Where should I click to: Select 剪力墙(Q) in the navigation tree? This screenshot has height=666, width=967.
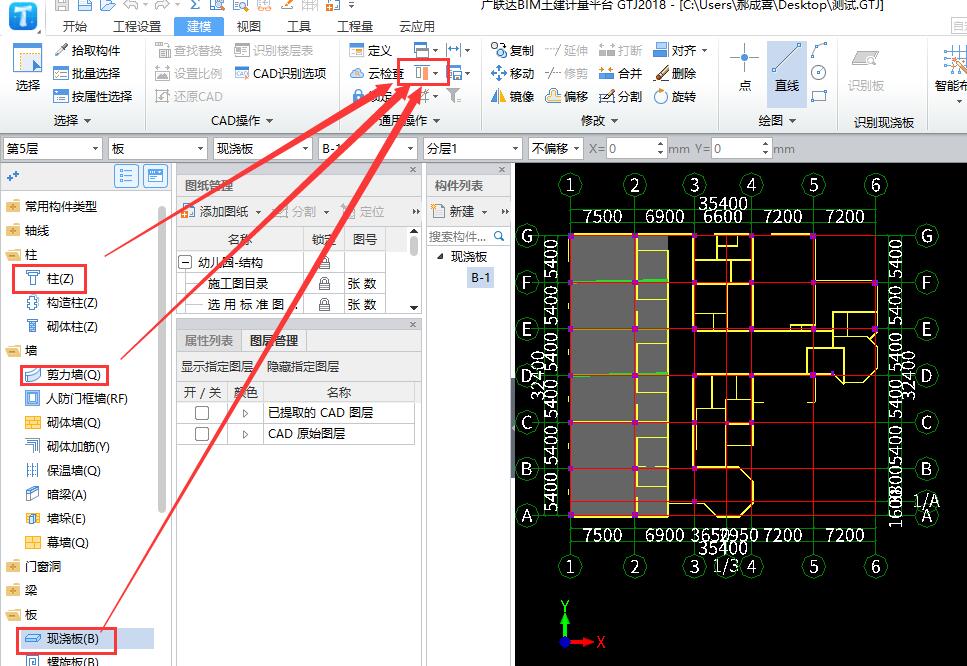pyautogui.click(x=62, y=374)
